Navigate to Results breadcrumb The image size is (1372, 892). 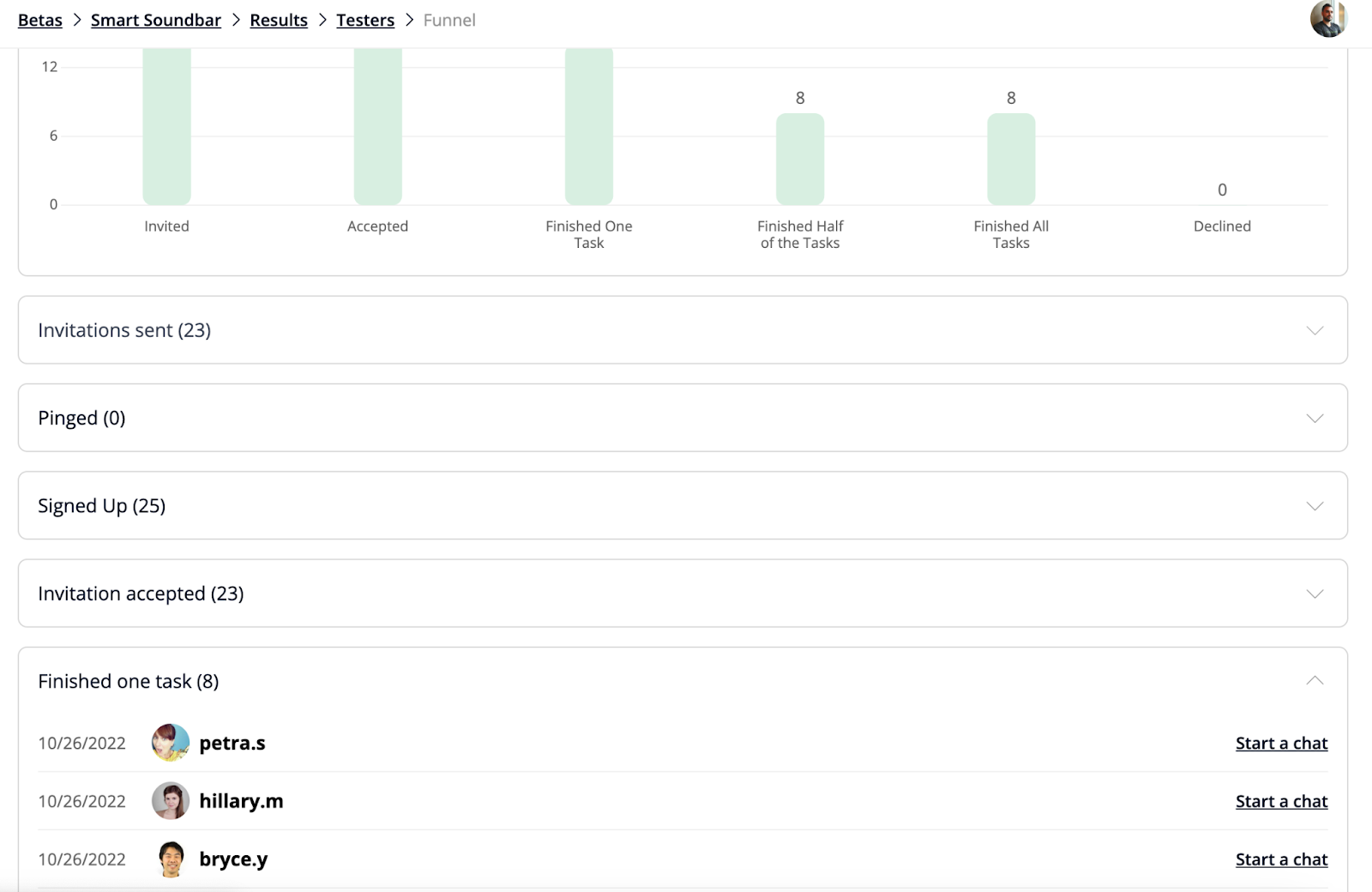pos(279,20)
